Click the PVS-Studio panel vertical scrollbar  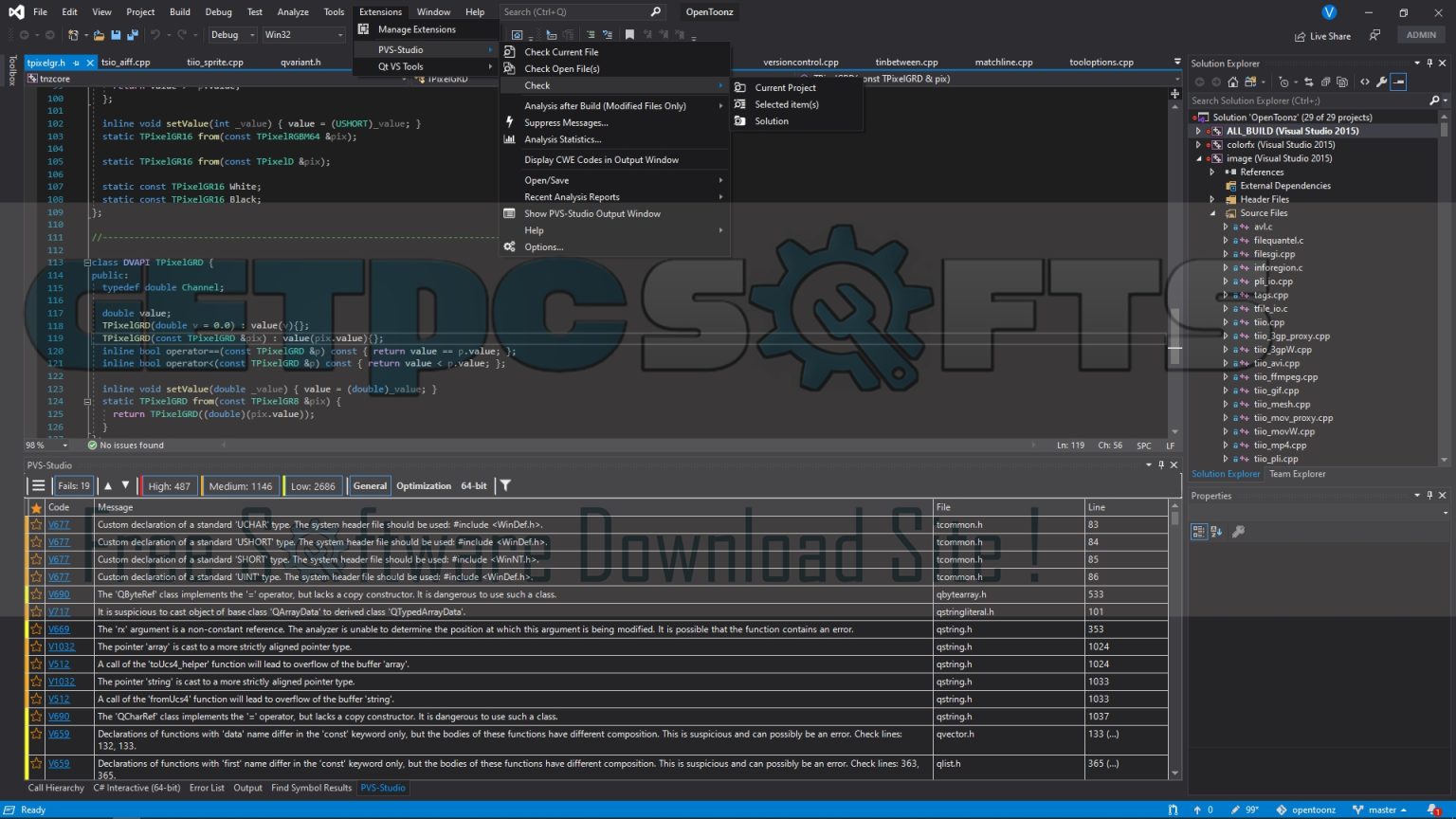[1175, 640]
